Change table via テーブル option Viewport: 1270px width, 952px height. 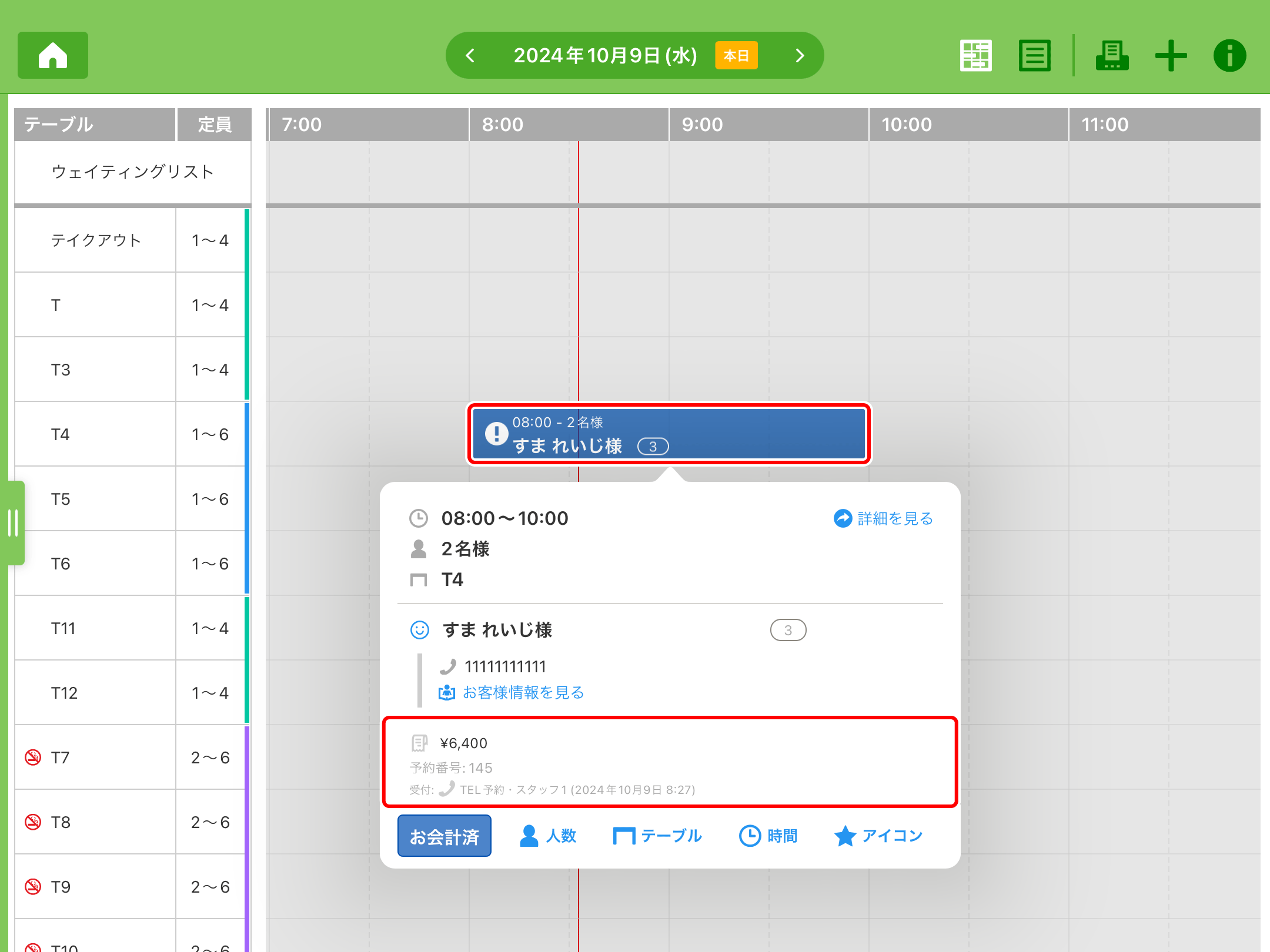[x=657, y=836]
